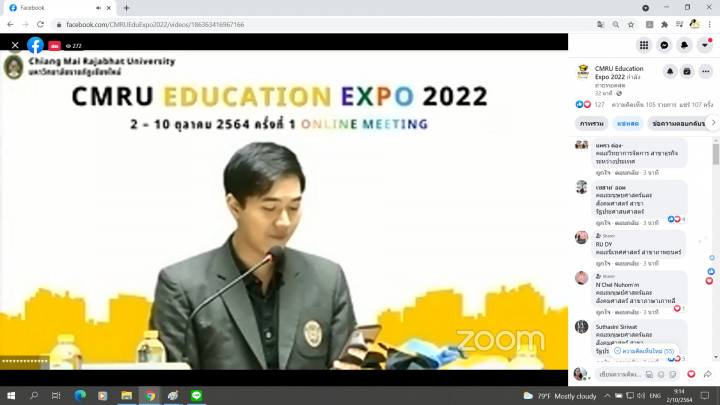Show more tabs with the right chevron

(x=713, y=123)
